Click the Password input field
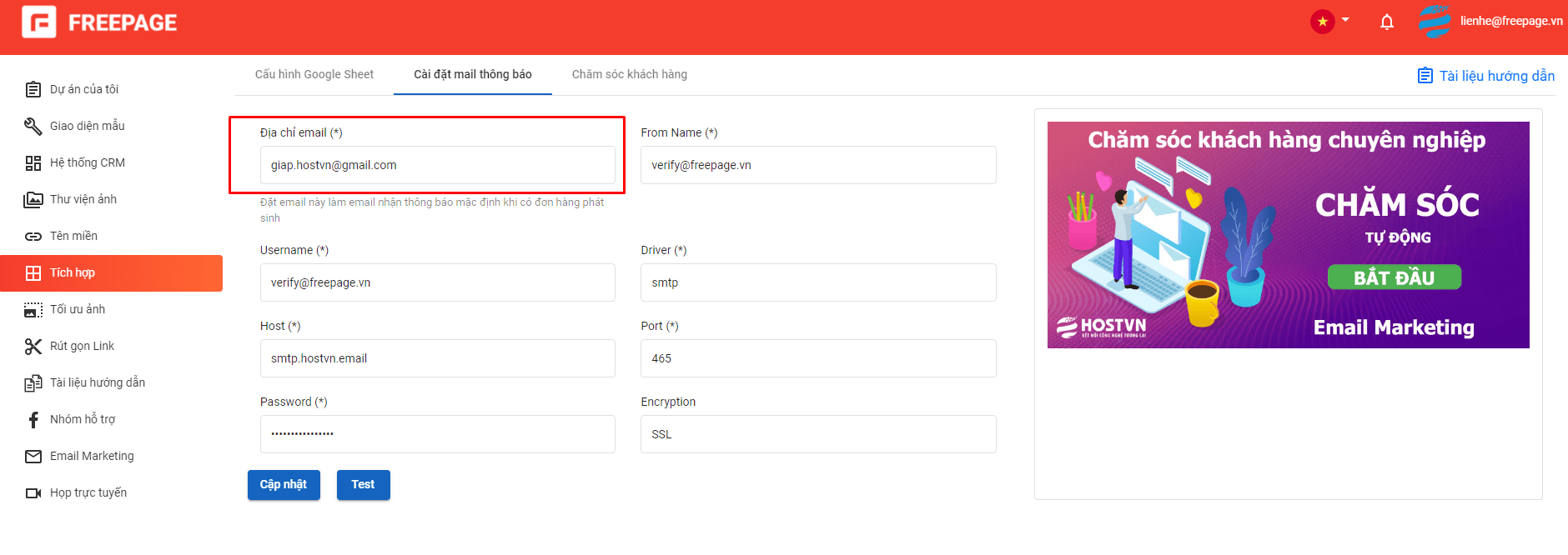The image size is (1568, 555). click(438, 434)
